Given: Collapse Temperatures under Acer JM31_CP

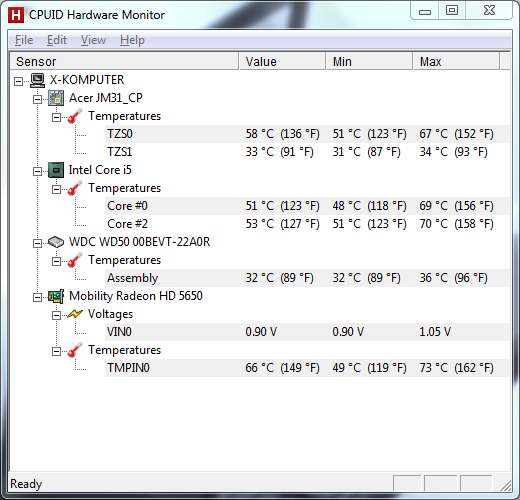Looking at the screenshot, I should coord(56,117).
